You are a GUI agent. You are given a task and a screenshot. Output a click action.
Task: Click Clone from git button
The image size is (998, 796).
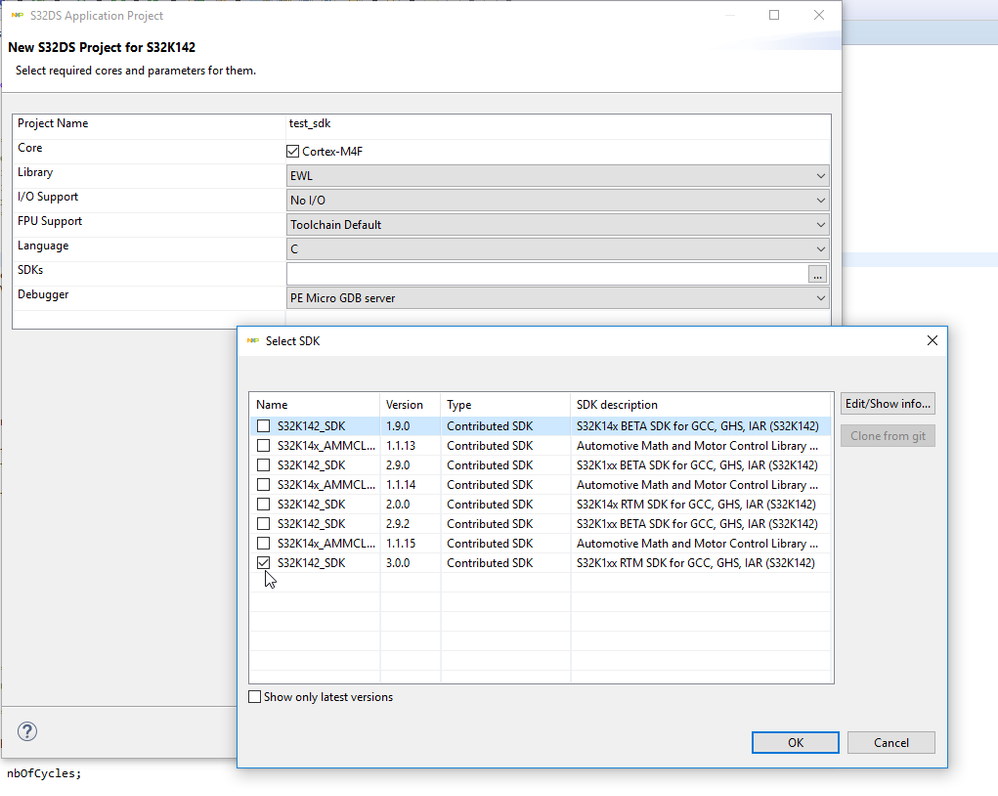pos(887,436)
